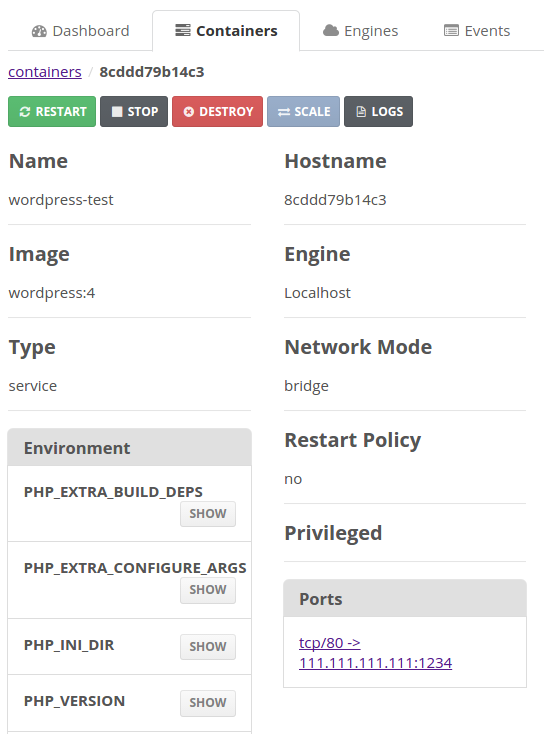Click the square stop icon
Screen dimensions: 544x734
(x=117, y=112)
